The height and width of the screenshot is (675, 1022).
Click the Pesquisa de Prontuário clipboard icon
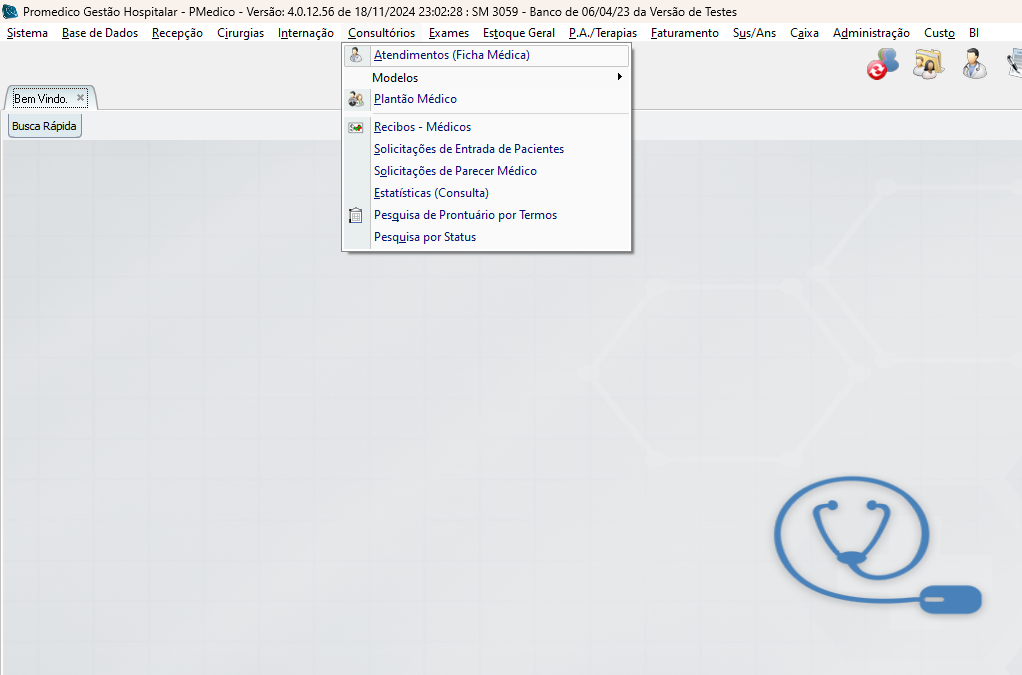coord(356,215)
